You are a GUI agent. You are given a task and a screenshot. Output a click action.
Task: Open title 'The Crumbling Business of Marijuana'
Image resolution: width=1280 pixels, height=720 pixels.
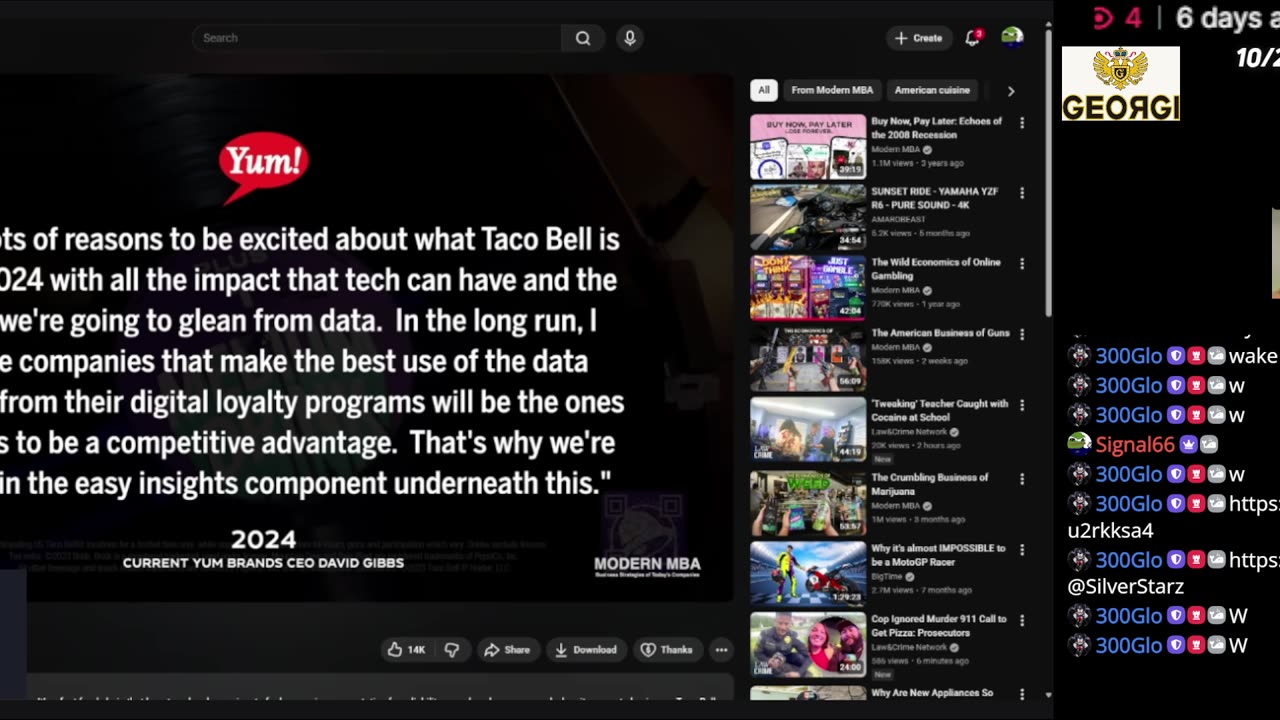coord(930,484)
